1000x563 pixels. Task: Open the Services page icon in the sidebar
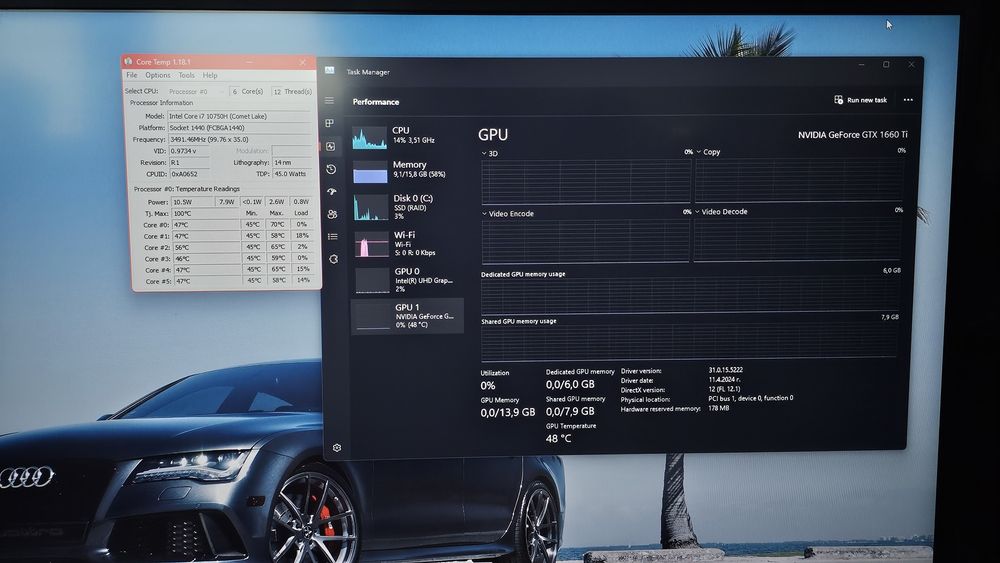tap(334, 259)
